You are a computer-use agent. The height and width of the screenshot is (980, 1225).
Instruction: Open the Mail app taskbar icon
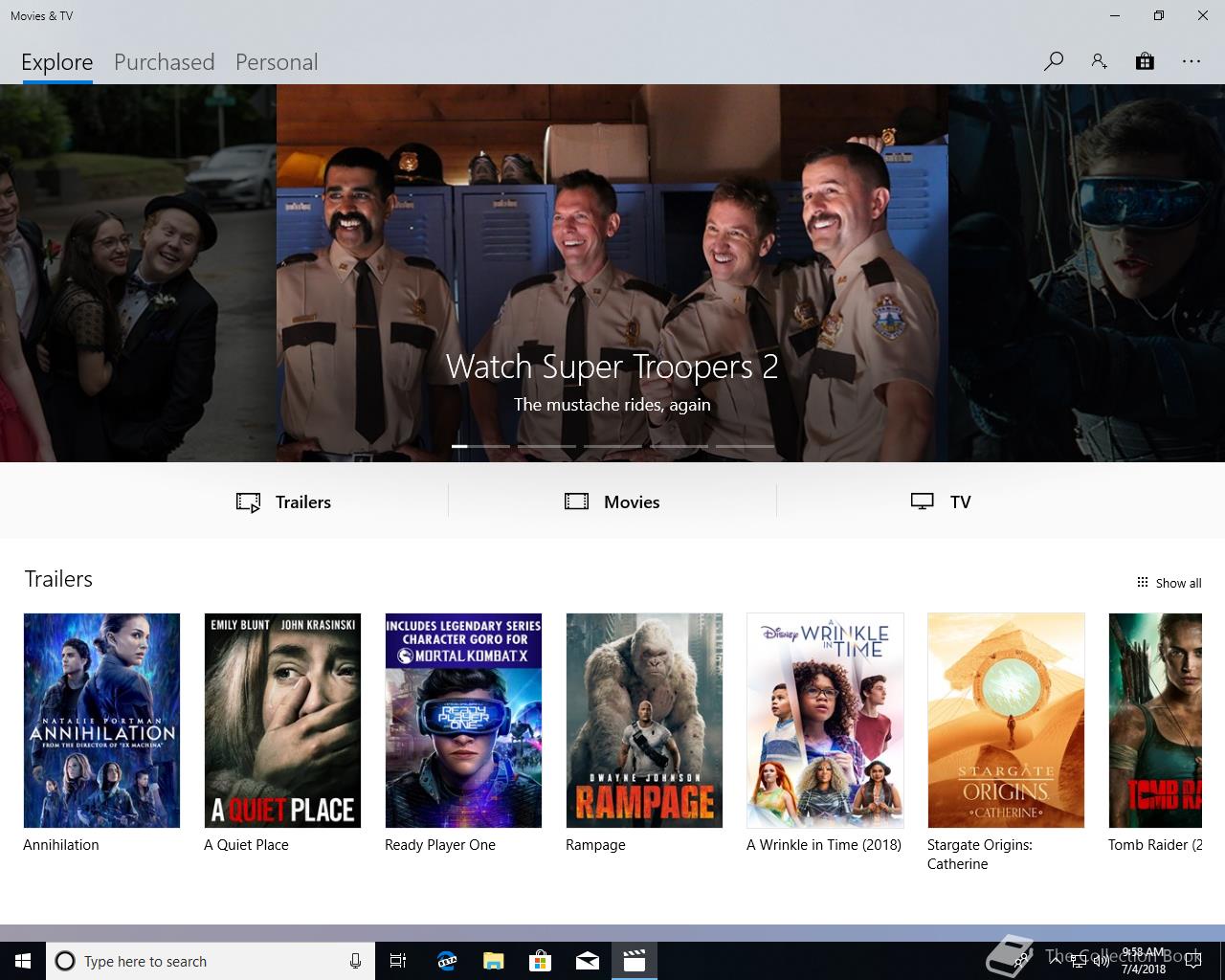588,961
